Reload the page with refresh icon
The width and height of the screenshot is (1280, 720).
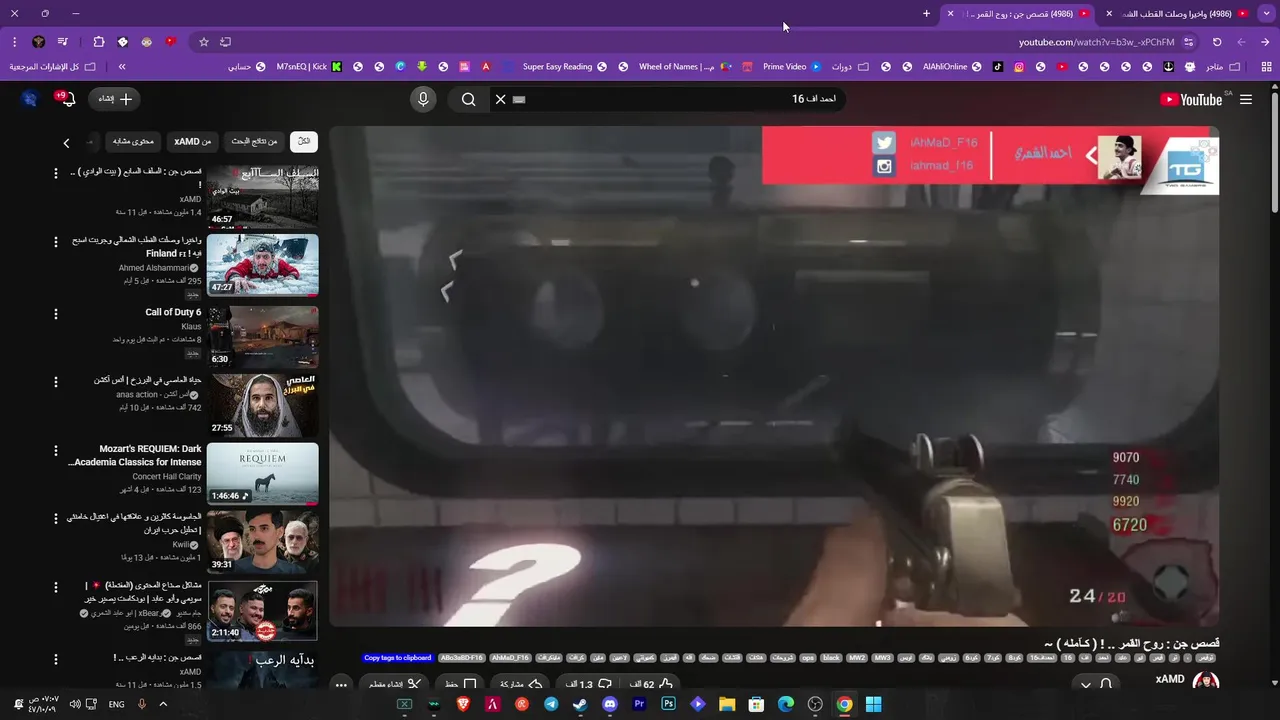[x=1217, y=42]
